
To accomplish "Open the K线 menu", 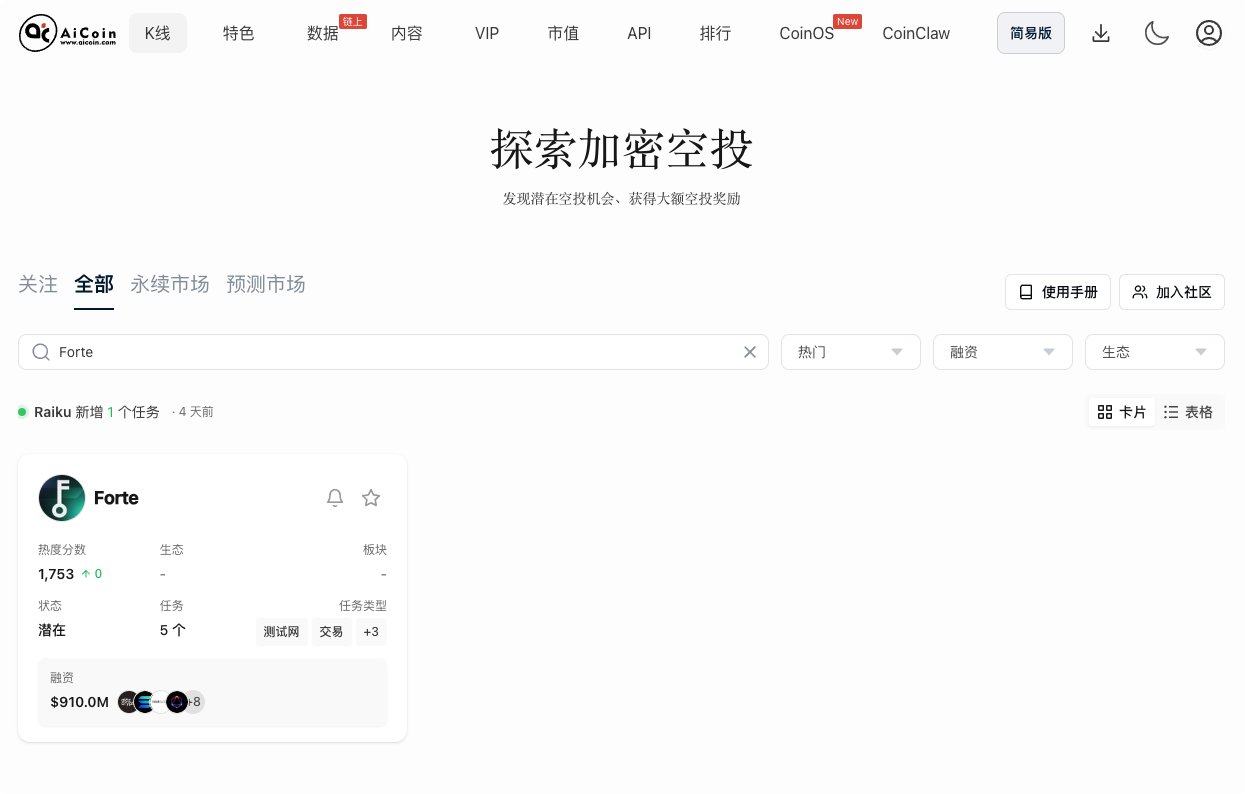I will coord(158,33).
